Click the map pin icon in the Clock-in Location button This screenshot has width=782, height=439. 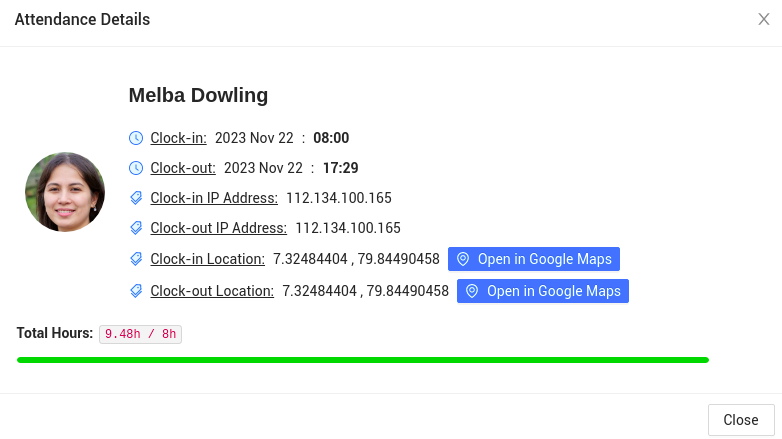click(463, 259)
